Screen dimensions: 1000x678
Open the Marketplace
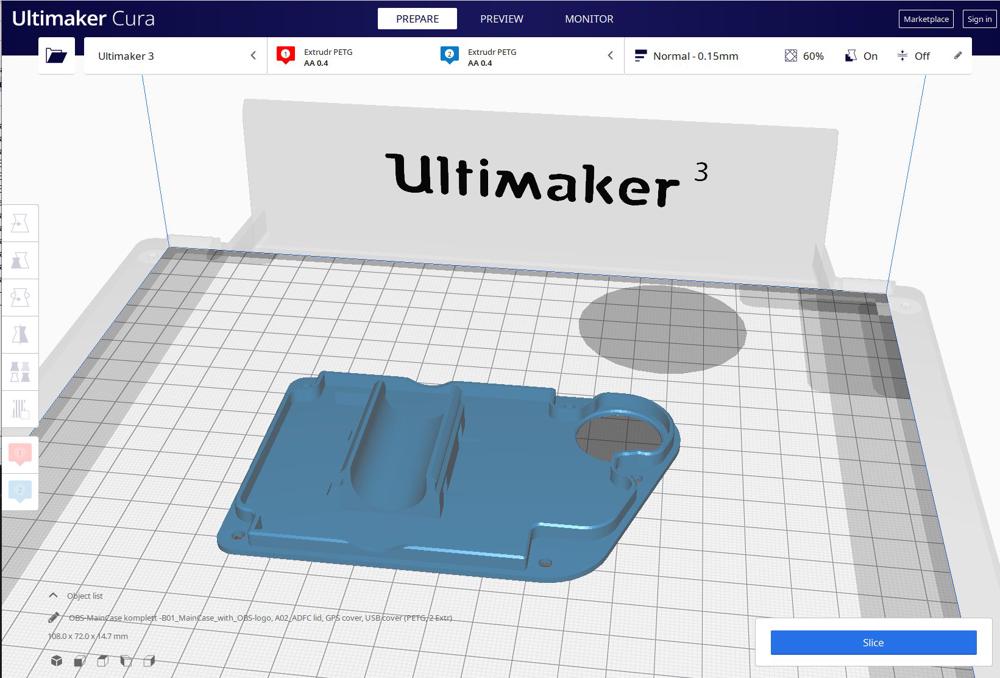pyautogui.click(x=926, y=19)
